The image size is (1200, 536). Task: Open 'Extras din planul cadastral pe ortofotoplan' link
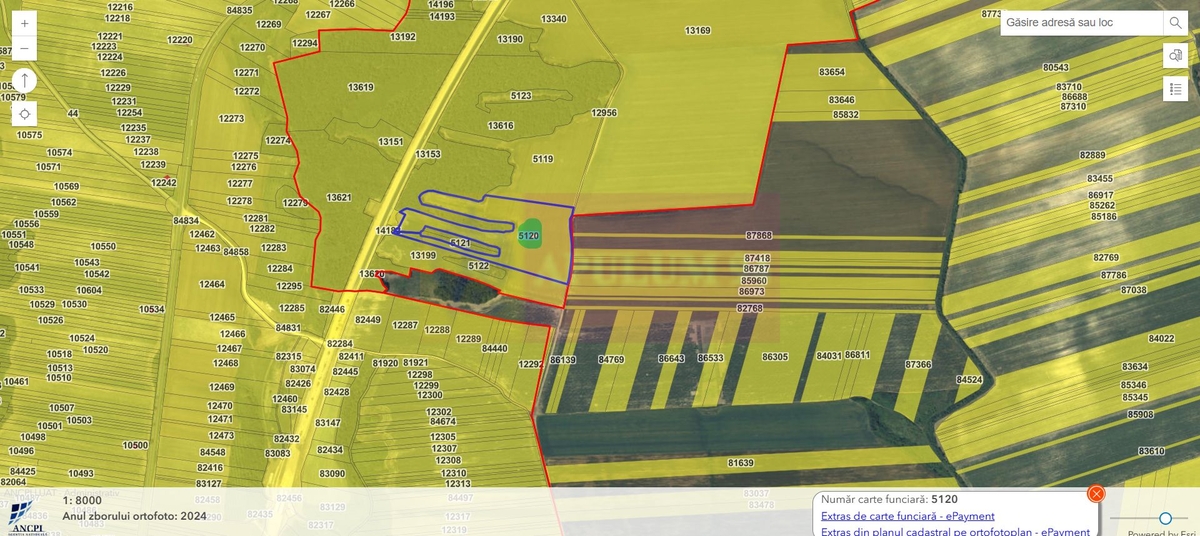coord(955,531)
